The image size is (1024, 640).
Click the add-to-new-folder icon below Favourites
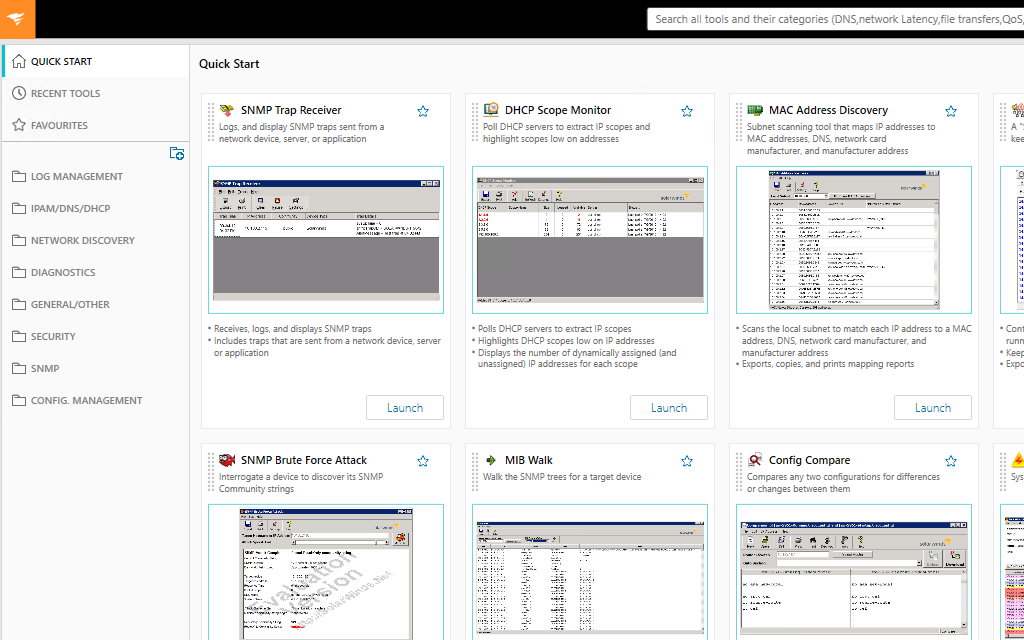pos(177,153)
